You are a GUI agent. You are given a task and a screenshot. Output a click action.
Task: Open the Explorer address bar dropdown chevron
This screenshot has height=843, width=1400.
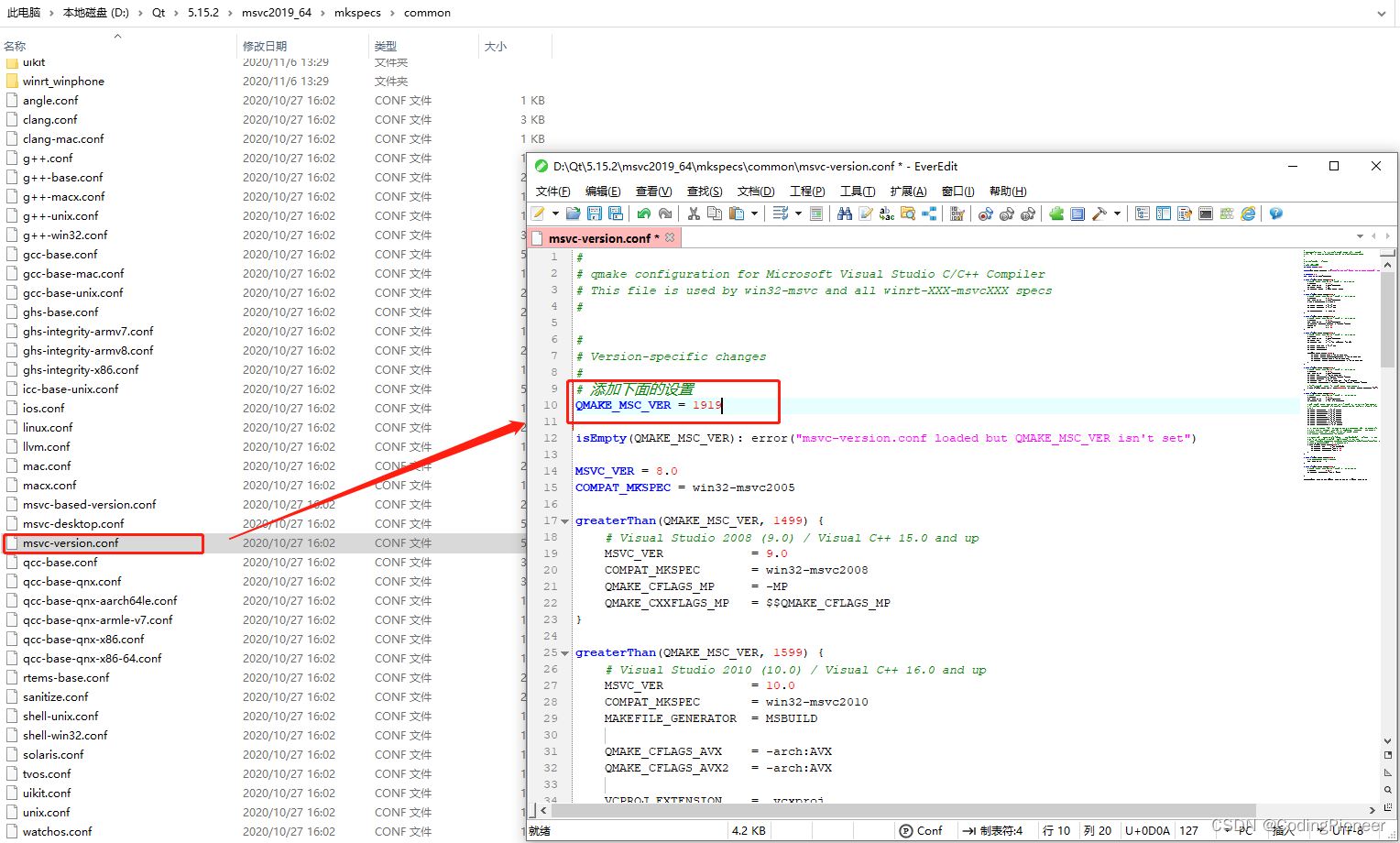tap(1381, 13)
